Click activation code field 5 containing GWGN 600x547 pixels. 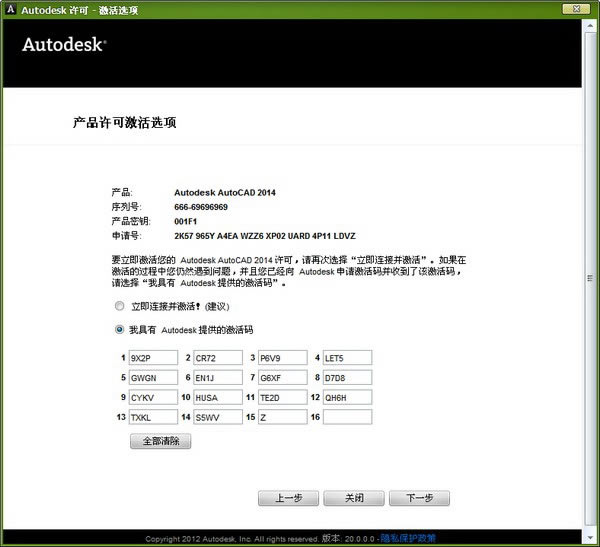[x=153, y=378]
